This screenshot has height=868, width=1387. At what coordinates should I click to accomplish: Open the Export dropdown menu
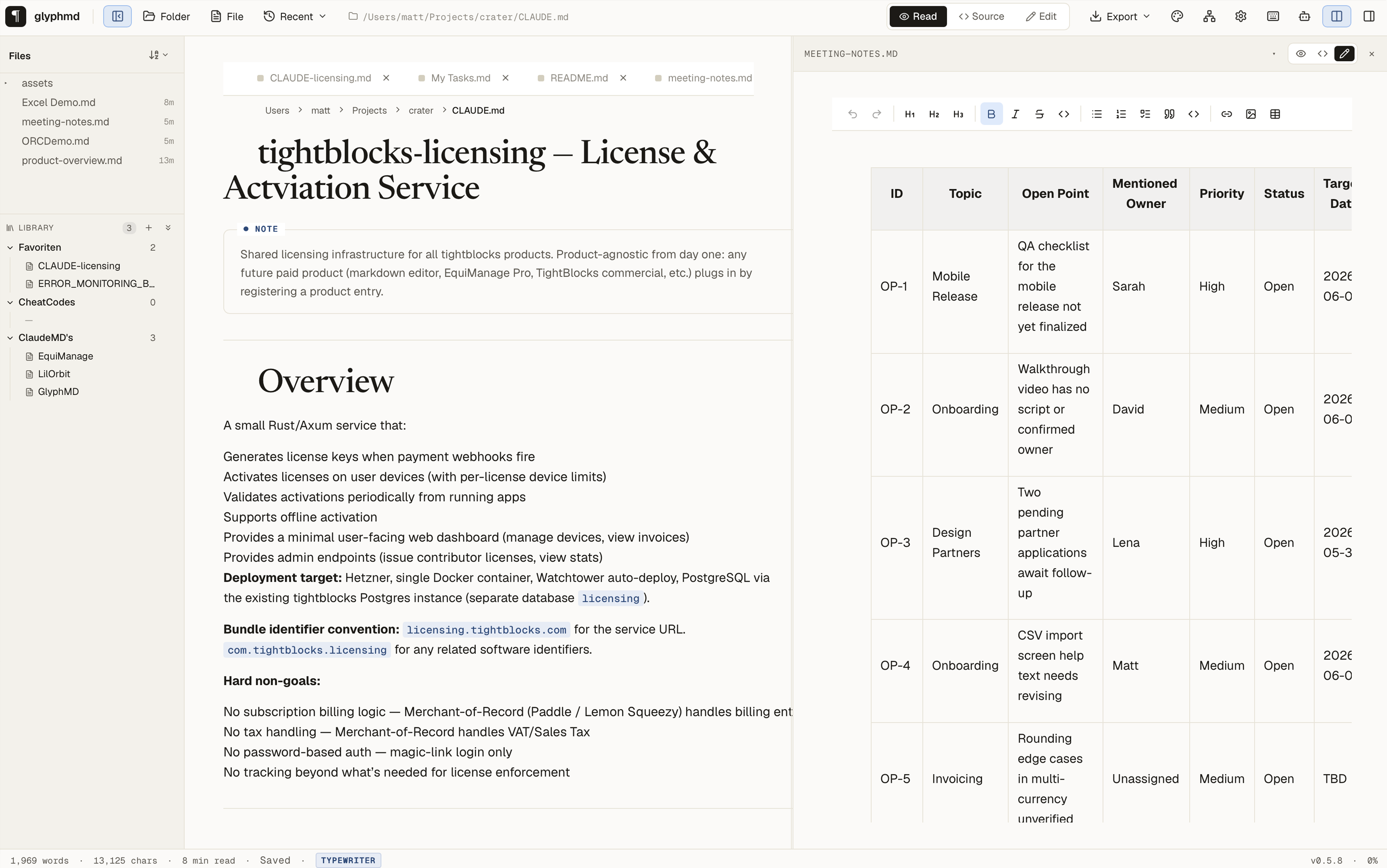pyautogui.click(x=1120, y=17)
